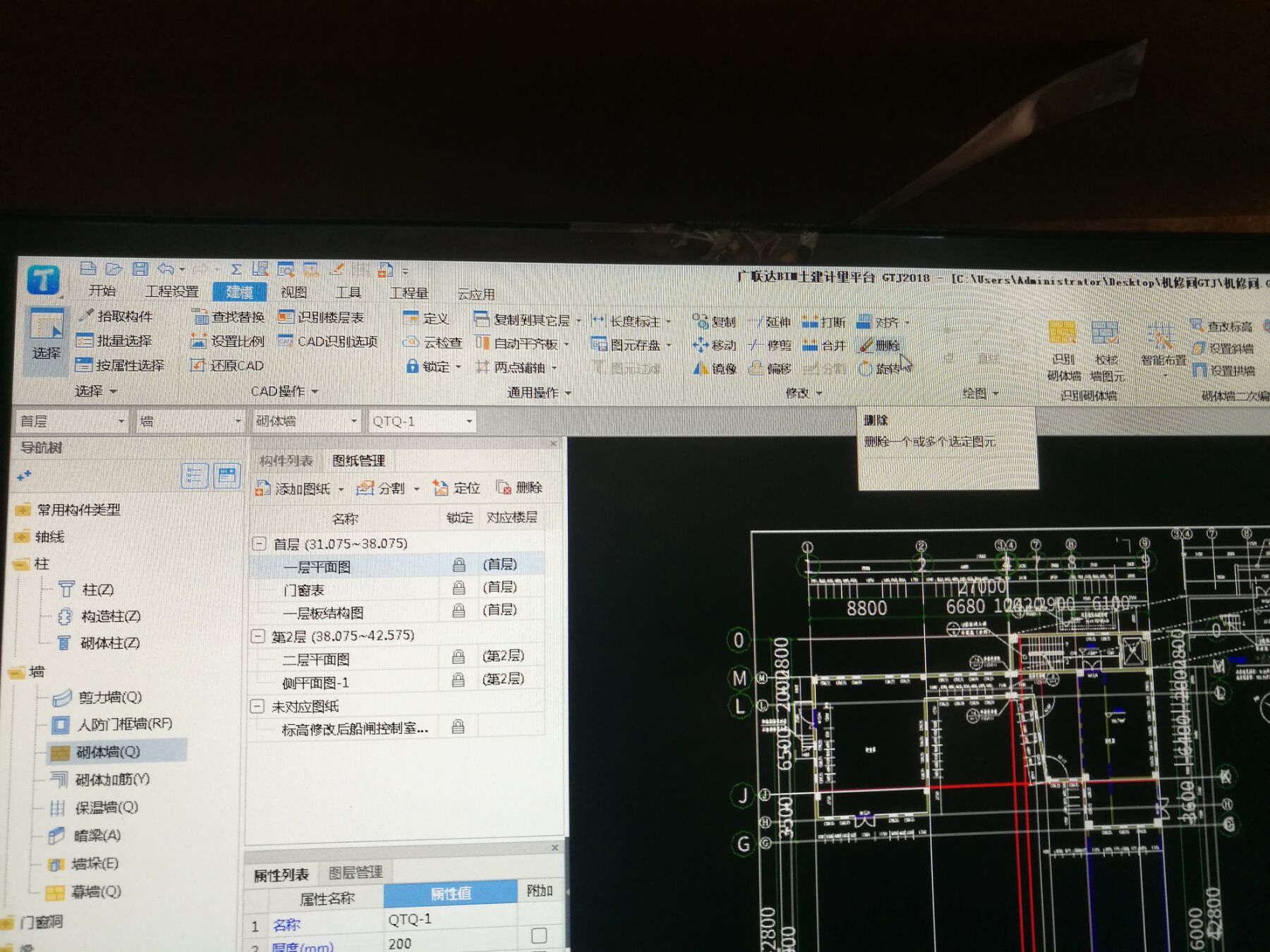Click the 偏移 offset tool
The image size is (1270, 952).
point(770,368)
